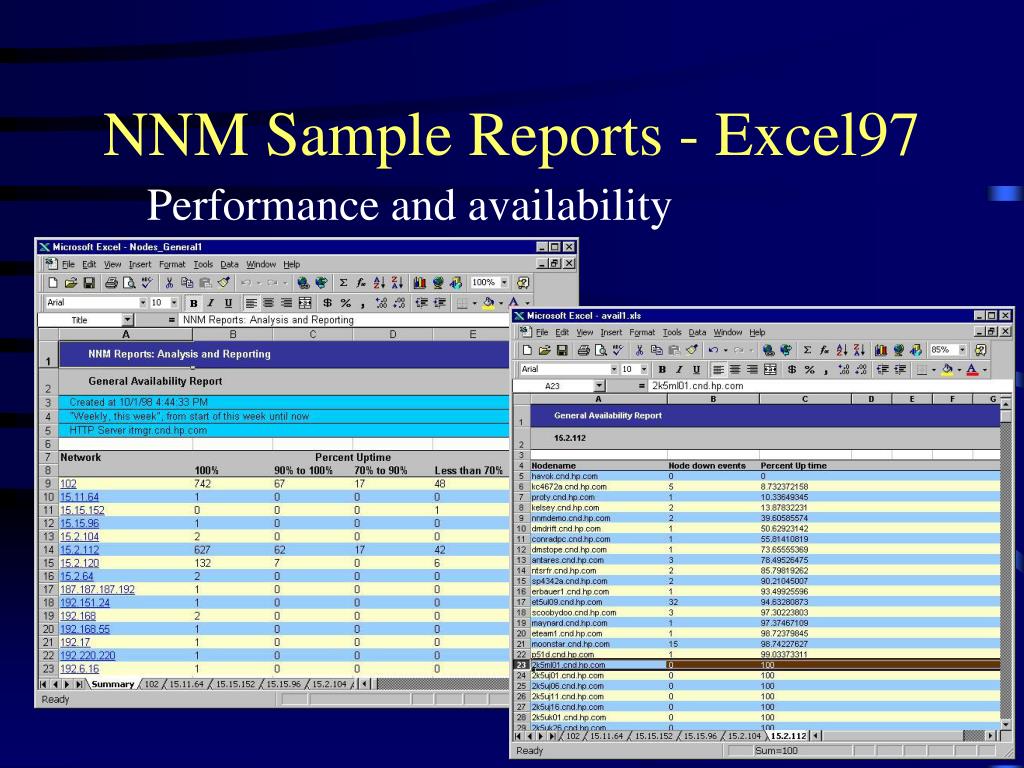1024x768 pixels.
Task: Toggle Underline in Nodes_General1 window
Action: (x=228, y=303)
